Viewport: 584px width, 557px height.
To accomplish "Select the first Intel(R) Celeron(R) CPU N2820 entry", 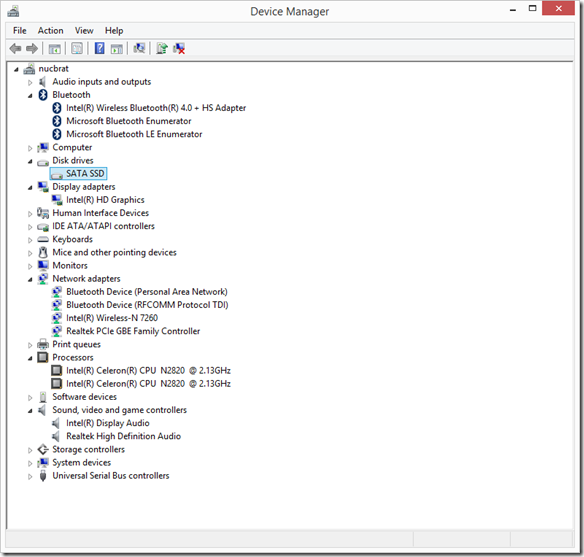I will (148, 370).
